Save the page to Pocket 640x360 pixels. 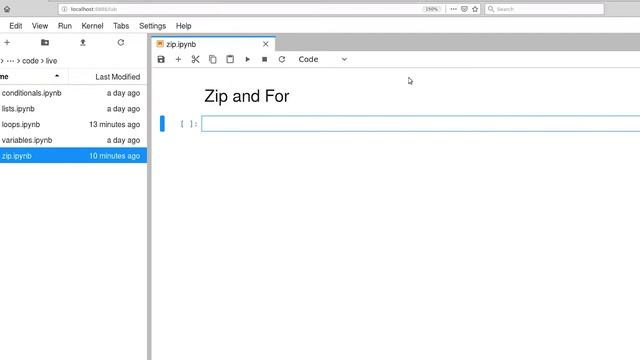point(464,9)
